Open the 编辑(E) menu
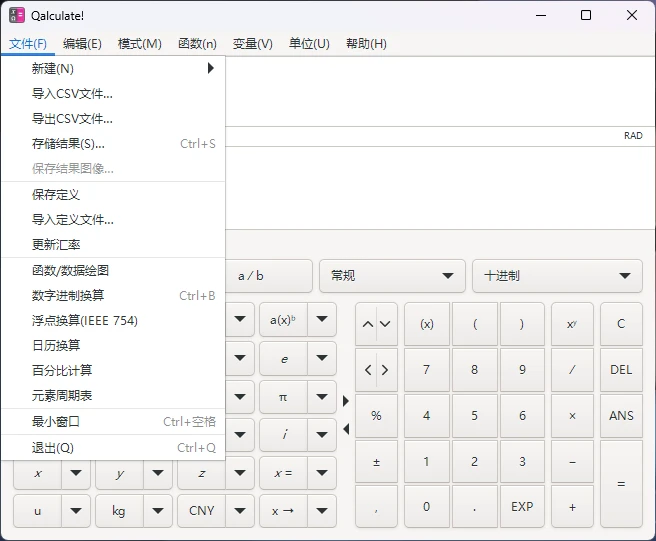The height and width of the screenshot is (541, 656). pos(82,44)
